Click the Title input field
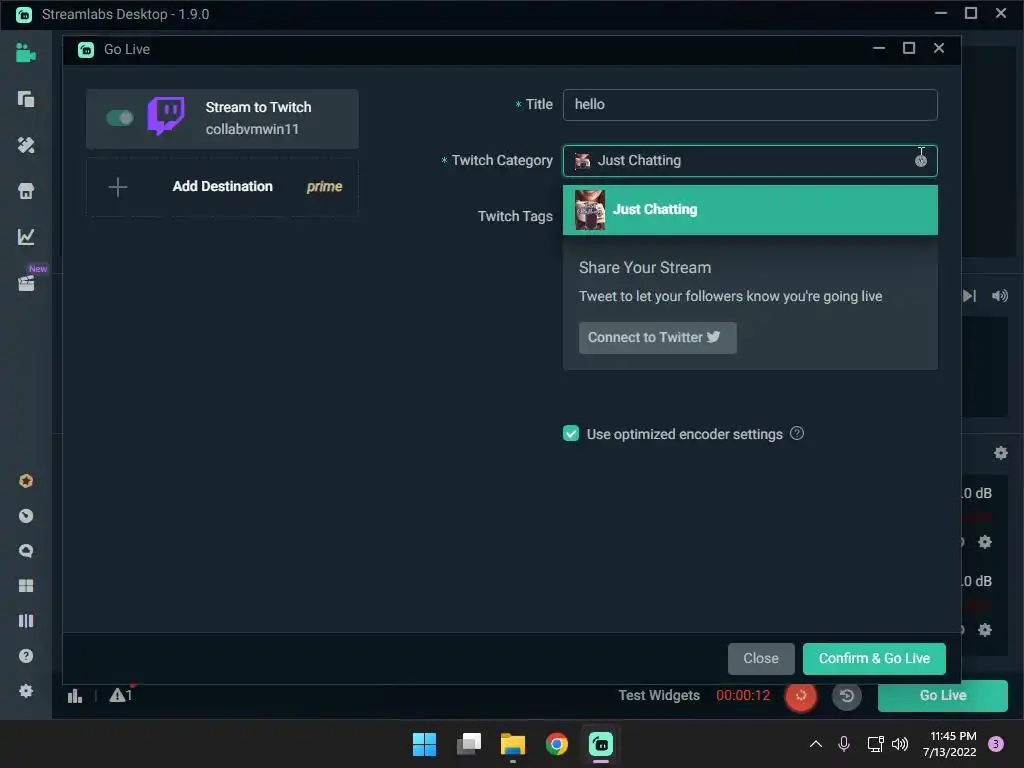This screenshot has width=1024, height=768. 750,104
